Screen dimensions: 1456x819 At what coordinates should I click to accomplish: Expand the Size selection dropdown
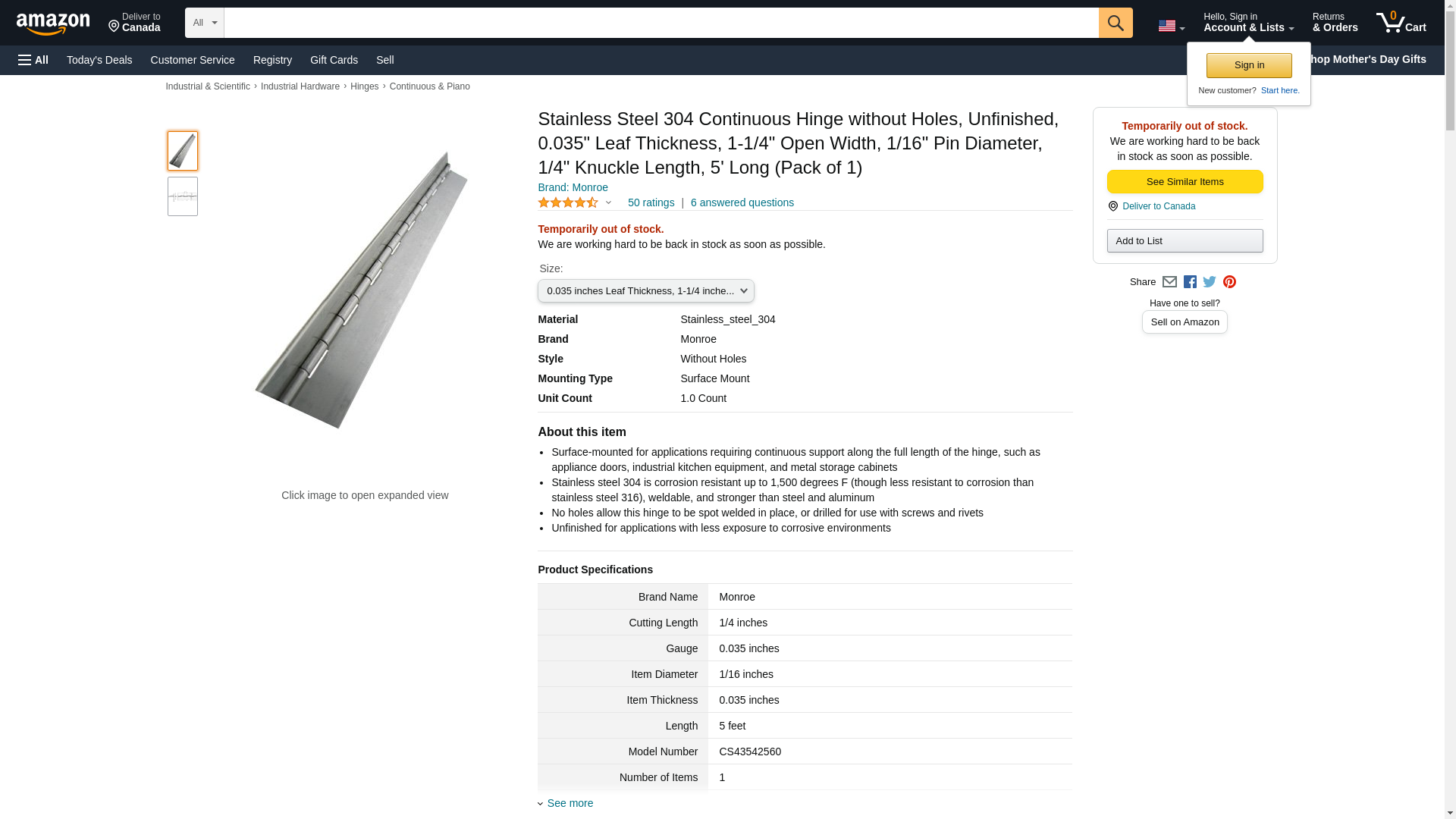(645, 291)
